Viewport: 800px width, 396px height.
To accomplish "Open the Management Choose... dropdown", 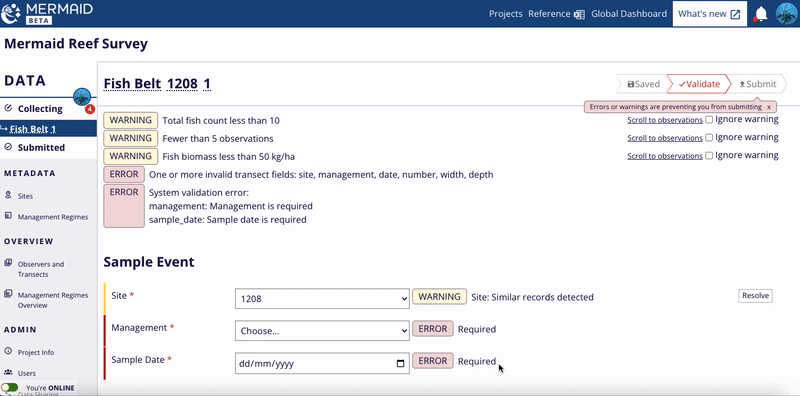I will pos(322,331).
